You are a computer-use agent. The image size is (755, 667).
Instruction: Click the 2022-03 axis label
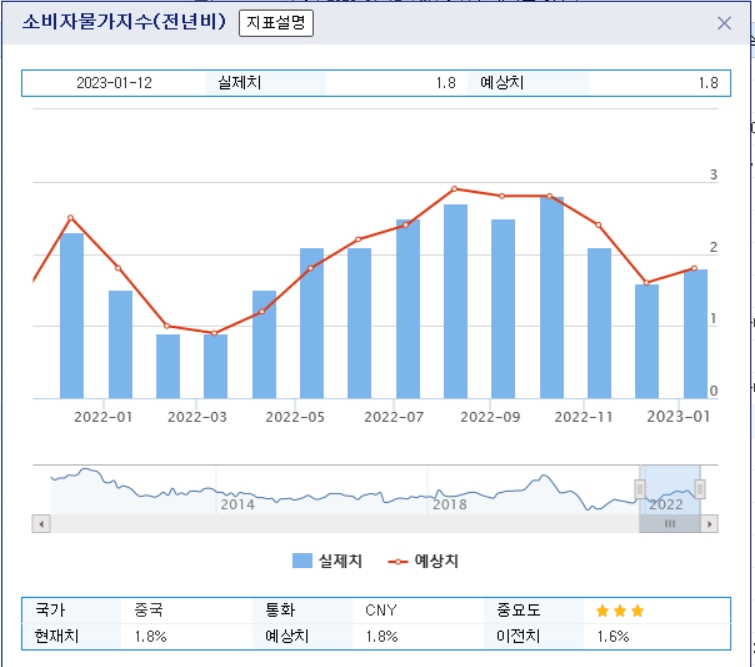click(x=197, y=417)
